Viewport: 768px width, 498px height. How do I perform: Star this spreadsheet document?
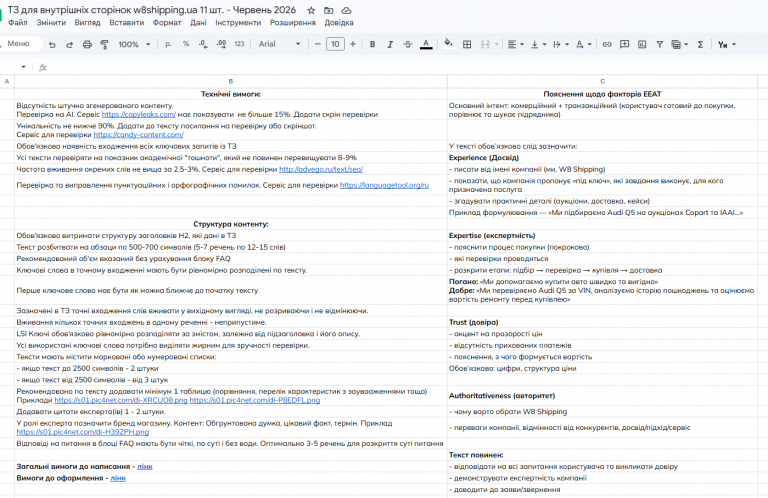311,10
